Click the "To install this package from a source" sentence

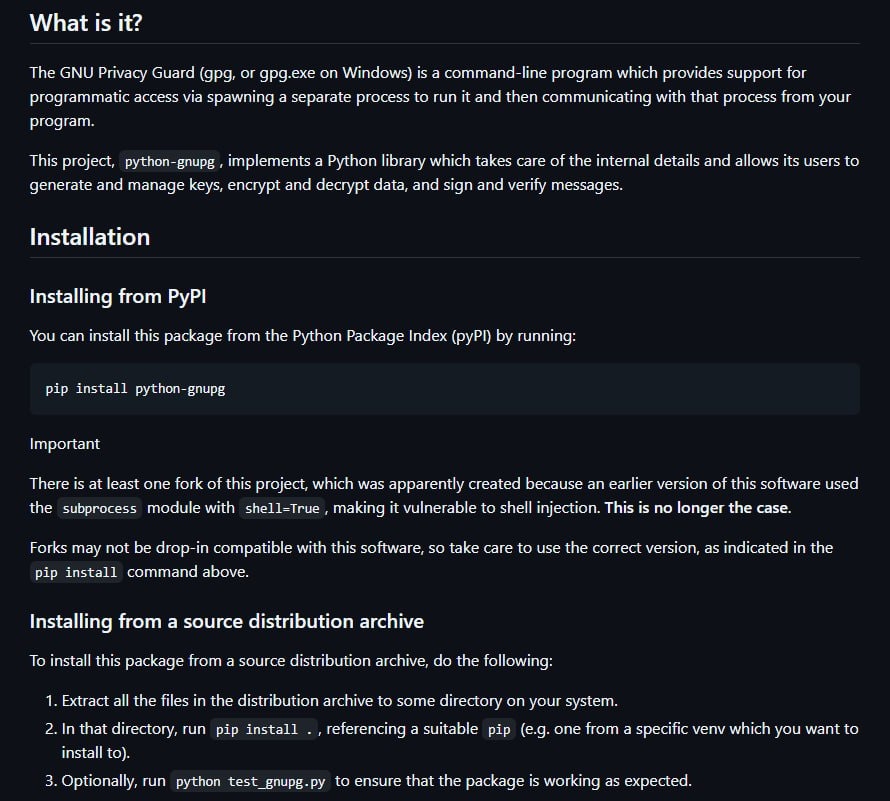point(290,660)
